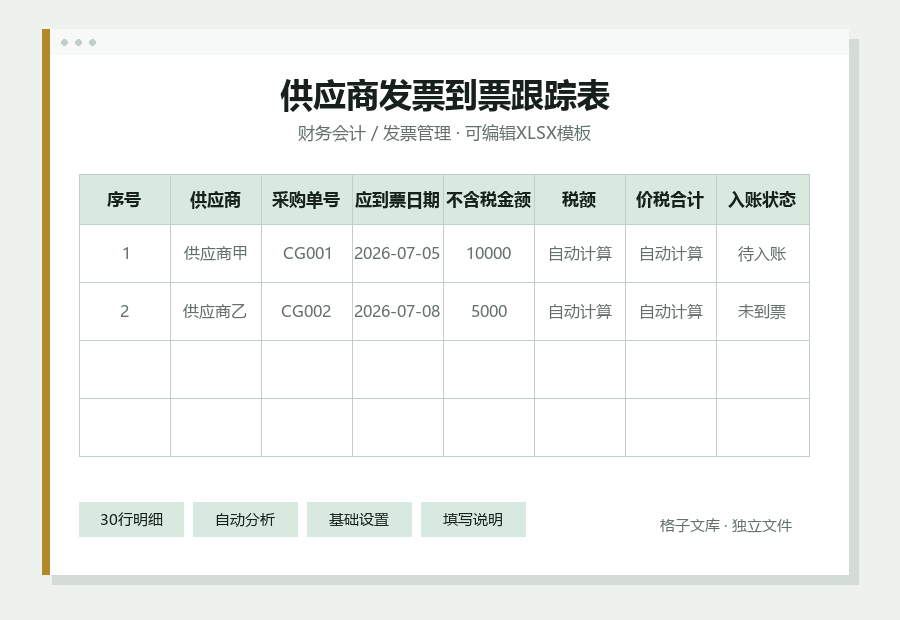The width and height of the screenshot is (900, 620).
Task: Select the 税额 column header
Action: pyautogui.click(x=580, y=200)
